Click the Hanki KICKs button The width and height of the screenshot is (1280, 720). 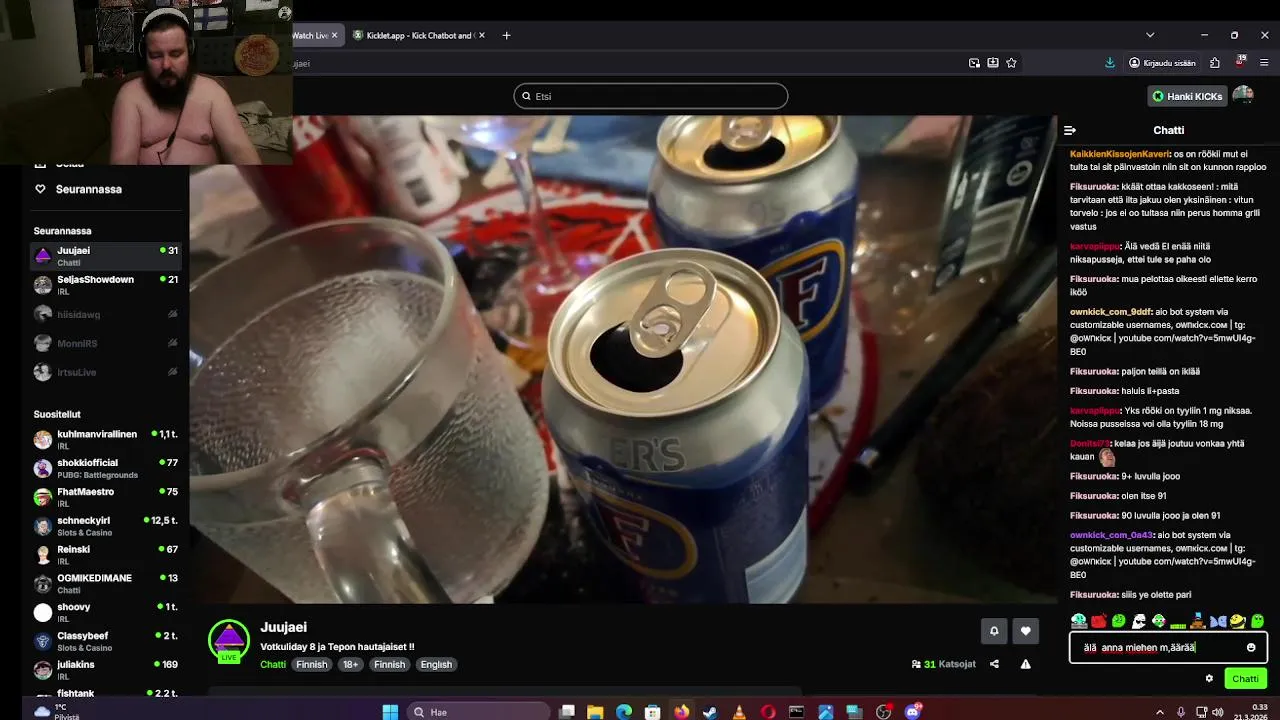pos(1187,96)
